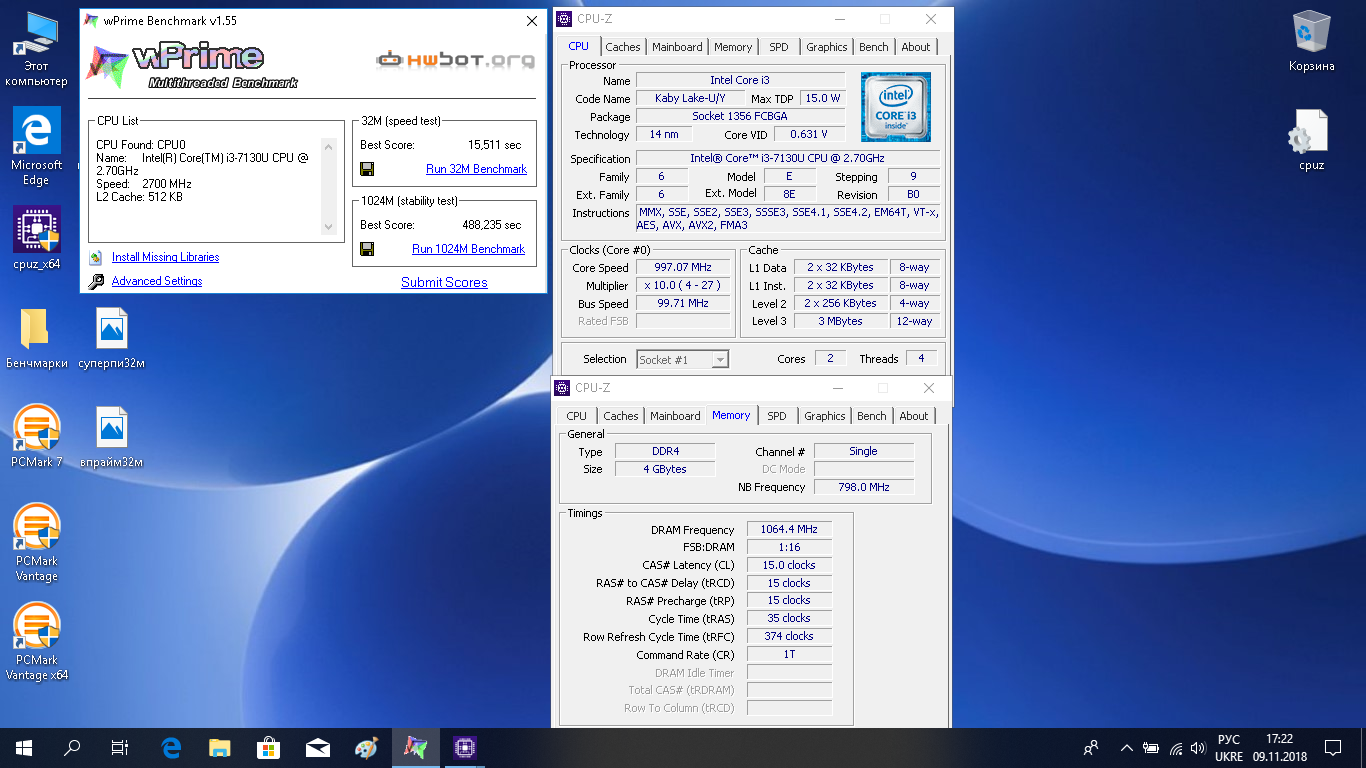Screen dimensions: 1366x768
Task: Click the Core Speed value field
Action: pyautogui.click(x=683, y=268)
